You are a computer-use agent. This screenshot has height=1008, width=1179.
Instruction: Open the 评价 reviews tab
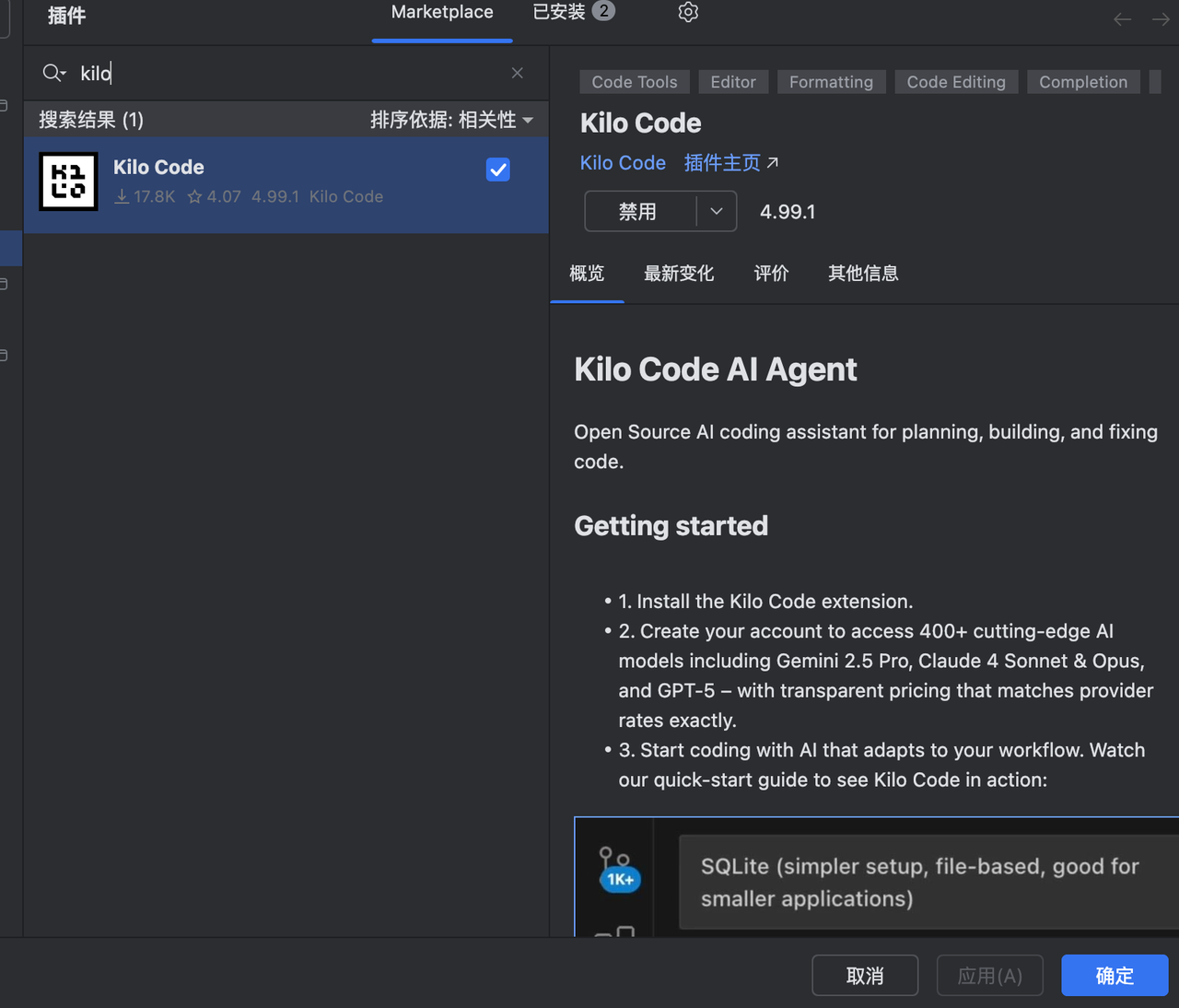click(772, 273)
